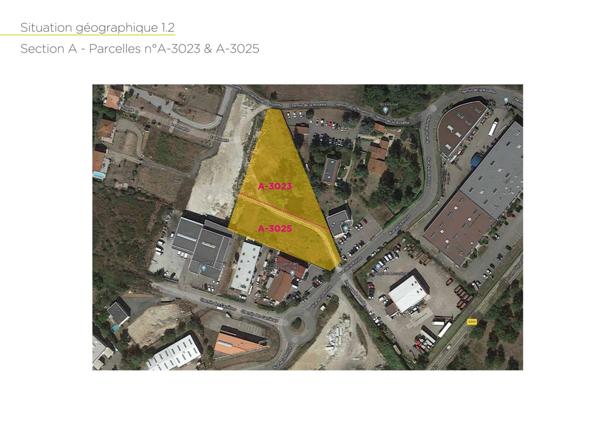Select the pin on the dark-roofed warehouse

204,269
